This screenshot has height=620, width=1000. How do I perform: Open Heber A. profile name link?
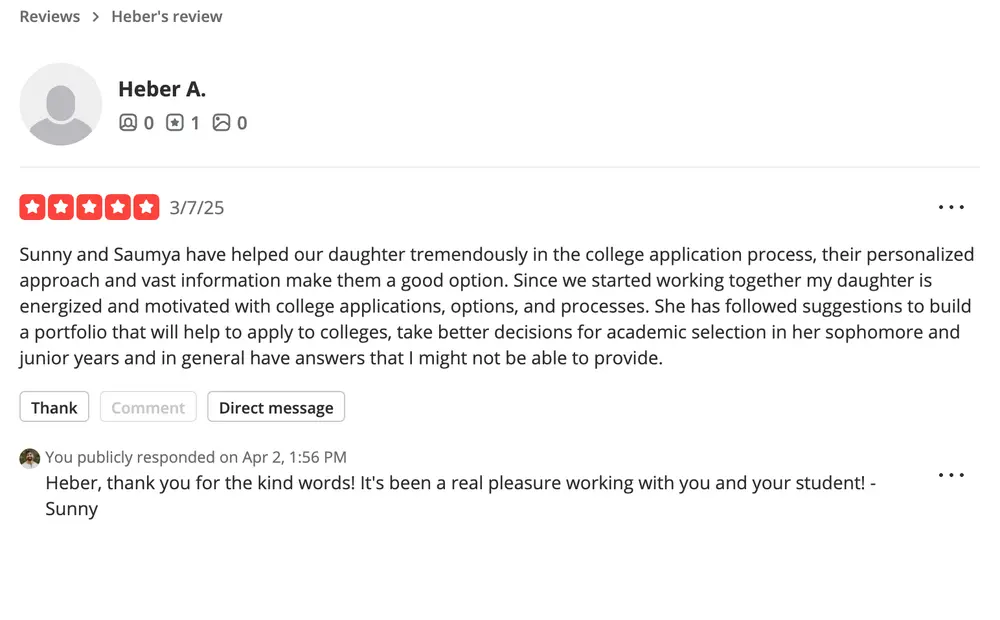[x=162, y=89]
